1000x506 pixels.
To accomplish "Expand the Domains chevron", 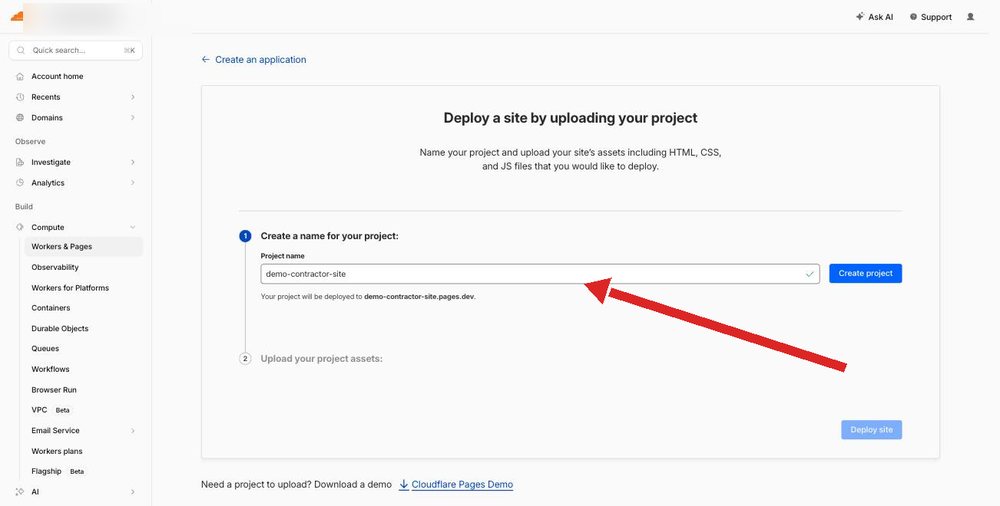I will coord(133,117).
